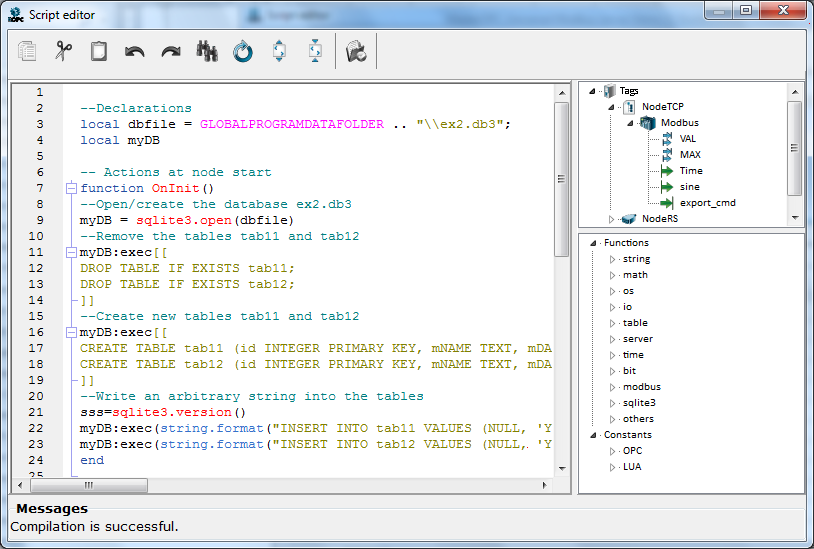
Task: Click the code editor vertical scrollbar thumb
Action: pyautogui.click(x=561, y=179)
